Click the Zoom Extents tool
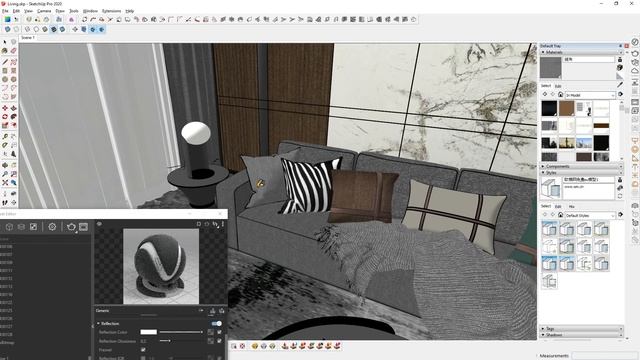640x360 pixels. pyautogui.click(x=5, y=183)
